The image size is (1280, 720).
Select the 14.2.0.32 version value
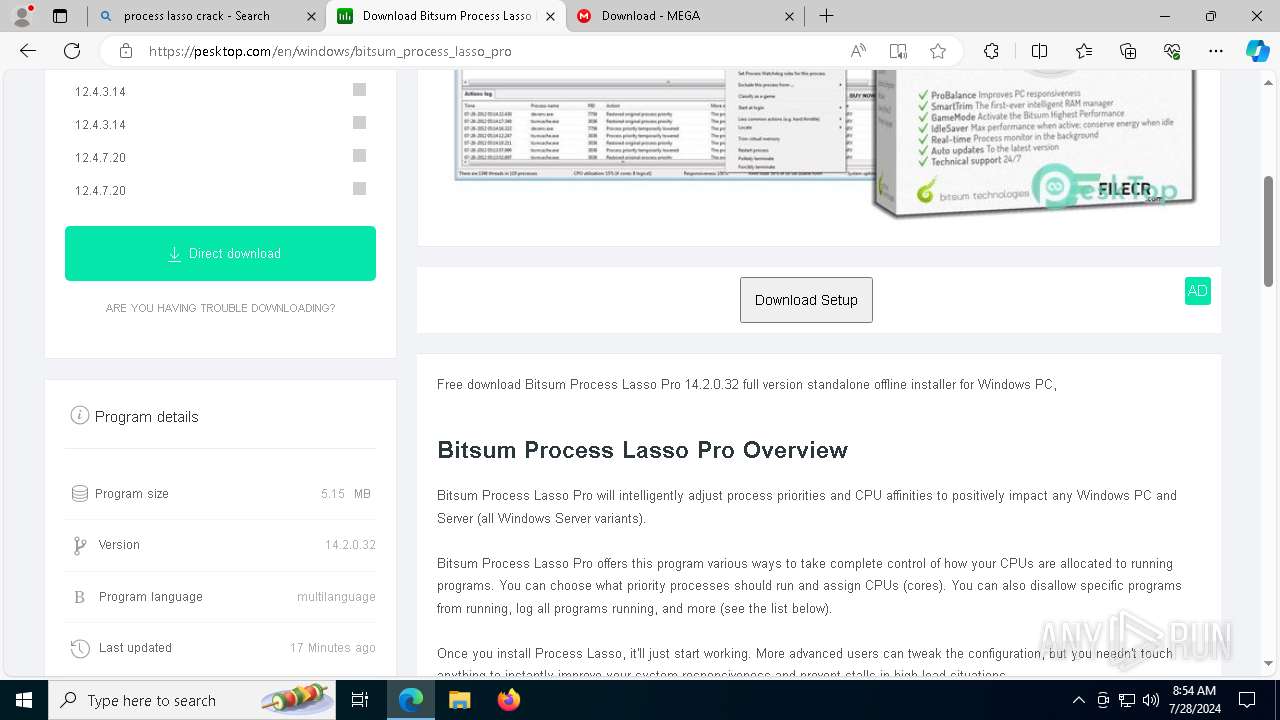tap(350, 545)
